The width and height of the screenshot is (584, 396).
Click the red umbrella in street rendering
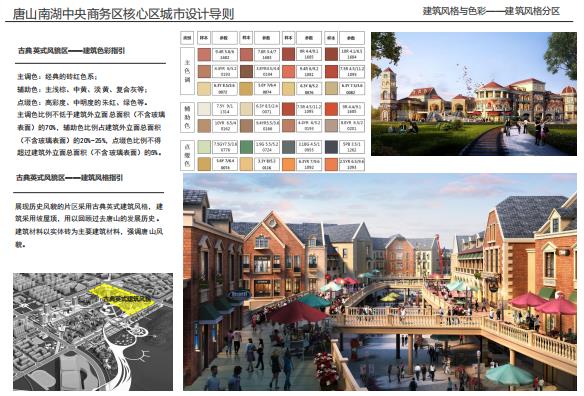[298, 312]
